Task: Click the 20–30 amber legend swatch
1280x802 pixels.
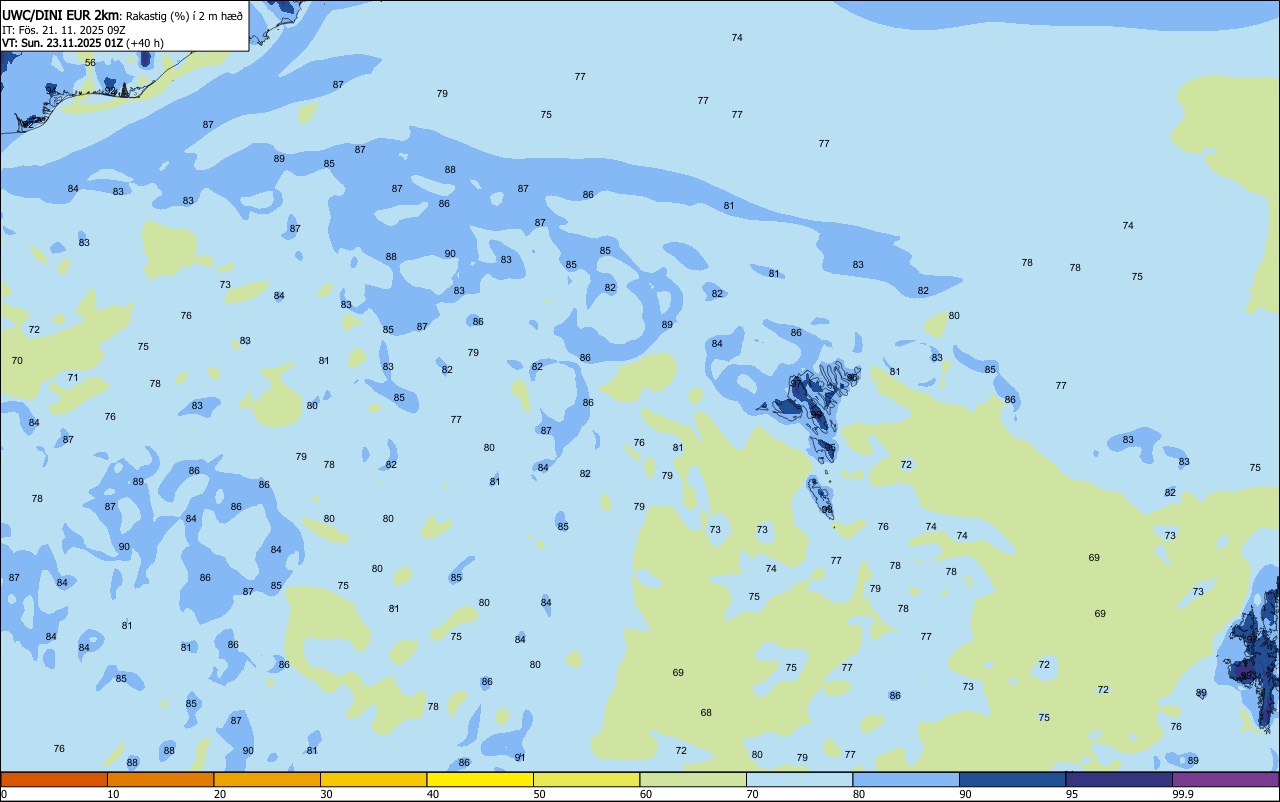Action: pos(267,779)
